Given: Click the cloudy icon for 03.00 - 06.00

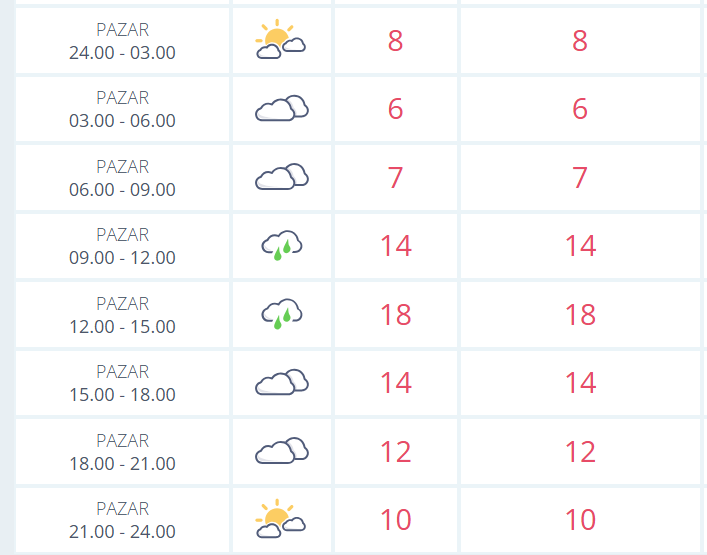Looking at the screenshot, I should [282, 108].
